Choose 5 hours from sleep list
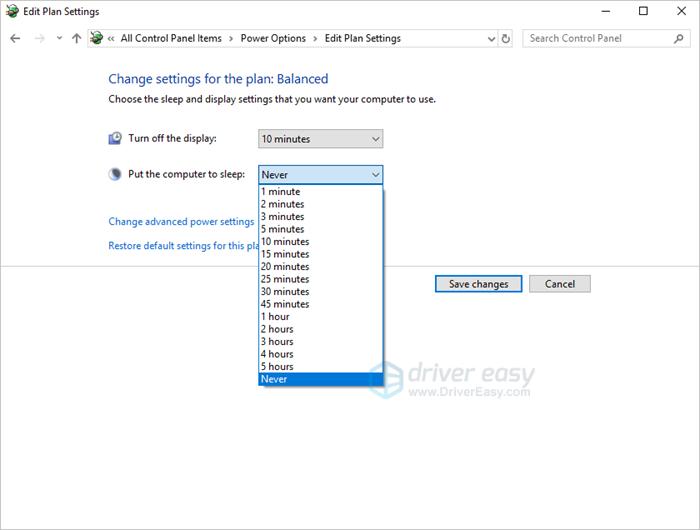Image resolution: width=700 pixels, height=530 pixels. tap(321, 367)
